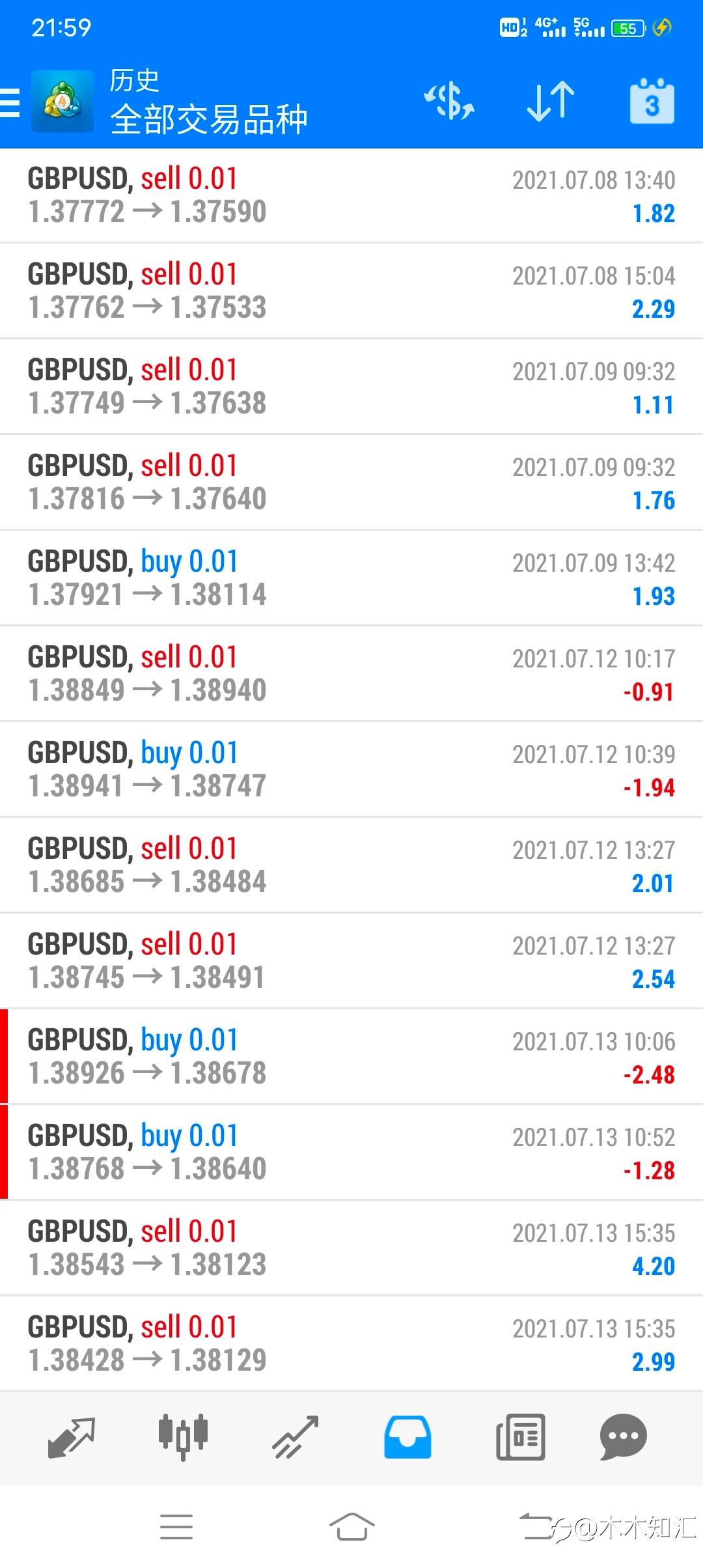Tap the Android home button
Viewport: 703px width, 1568px height.
pyautogui.click(x=351, y=1526)
